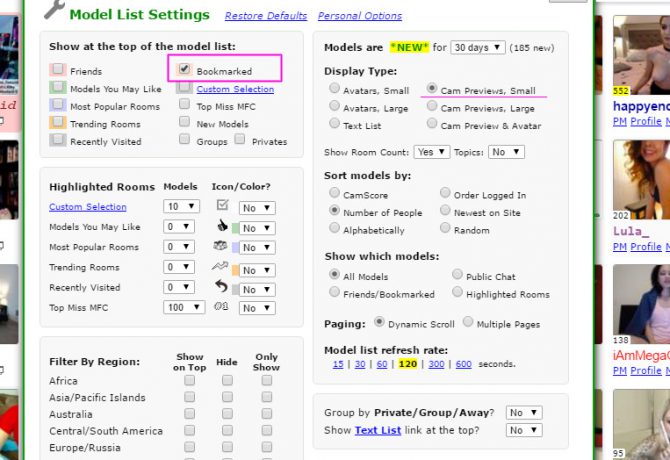Open the Show Room Count dropdown
This screenshot has width=670, height=460.
point(432,152)
